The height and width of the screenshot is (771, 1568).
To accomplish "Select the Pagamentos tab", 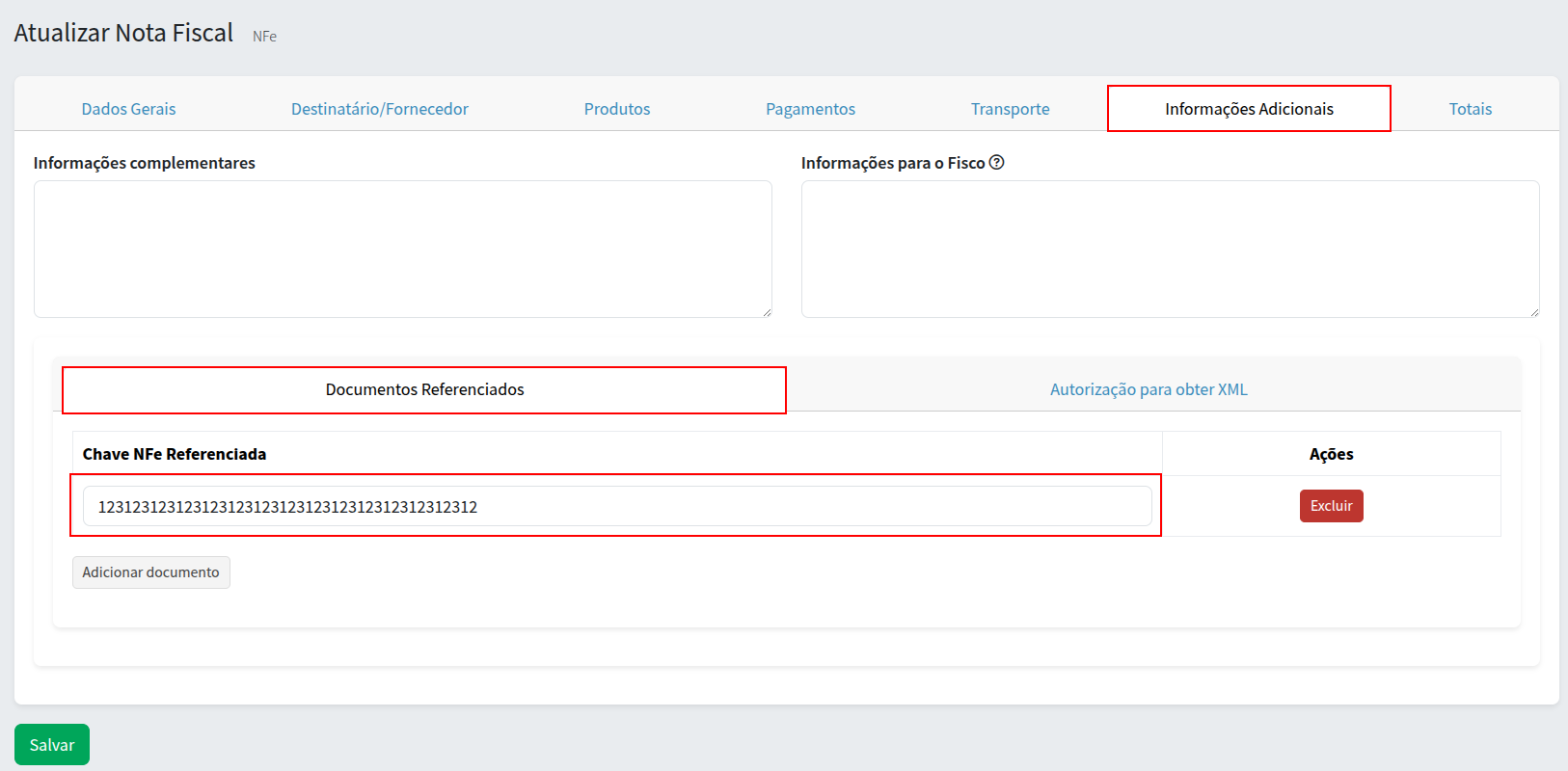I will pos(810,109).
